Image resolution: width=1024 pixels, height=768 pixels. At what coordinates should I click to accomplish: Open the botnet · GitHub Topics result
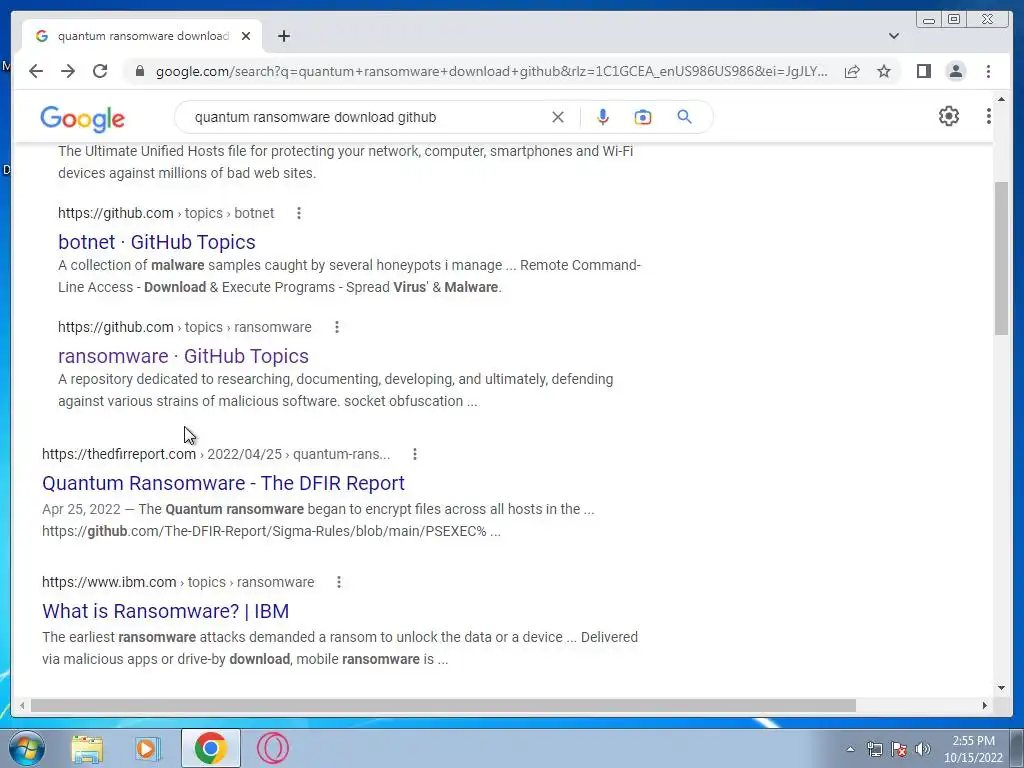point(157,242)
